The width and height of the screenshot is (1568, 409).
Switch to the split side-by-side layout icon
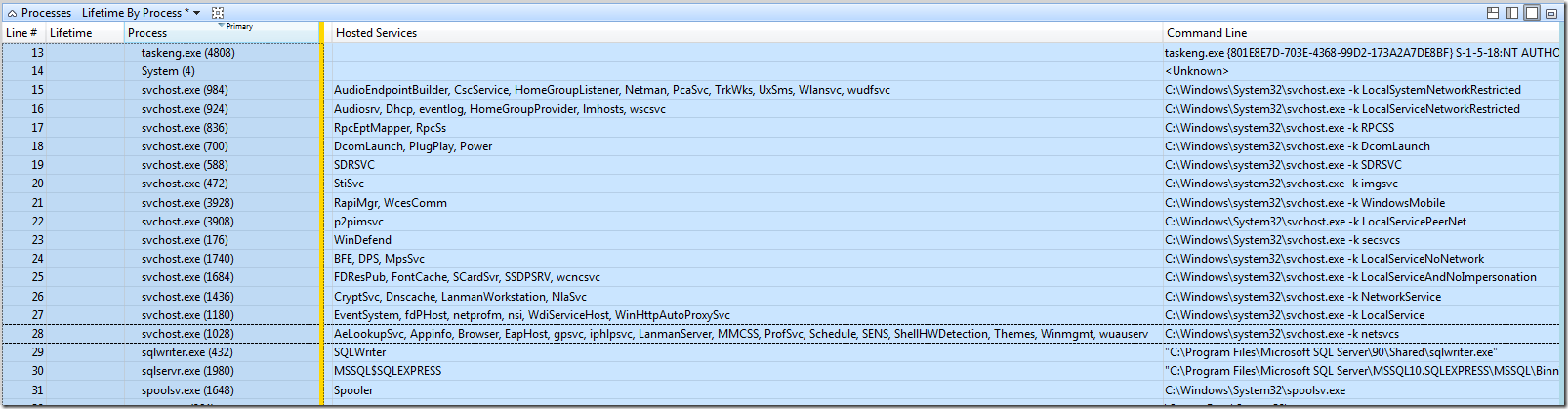pos(1512,13)
